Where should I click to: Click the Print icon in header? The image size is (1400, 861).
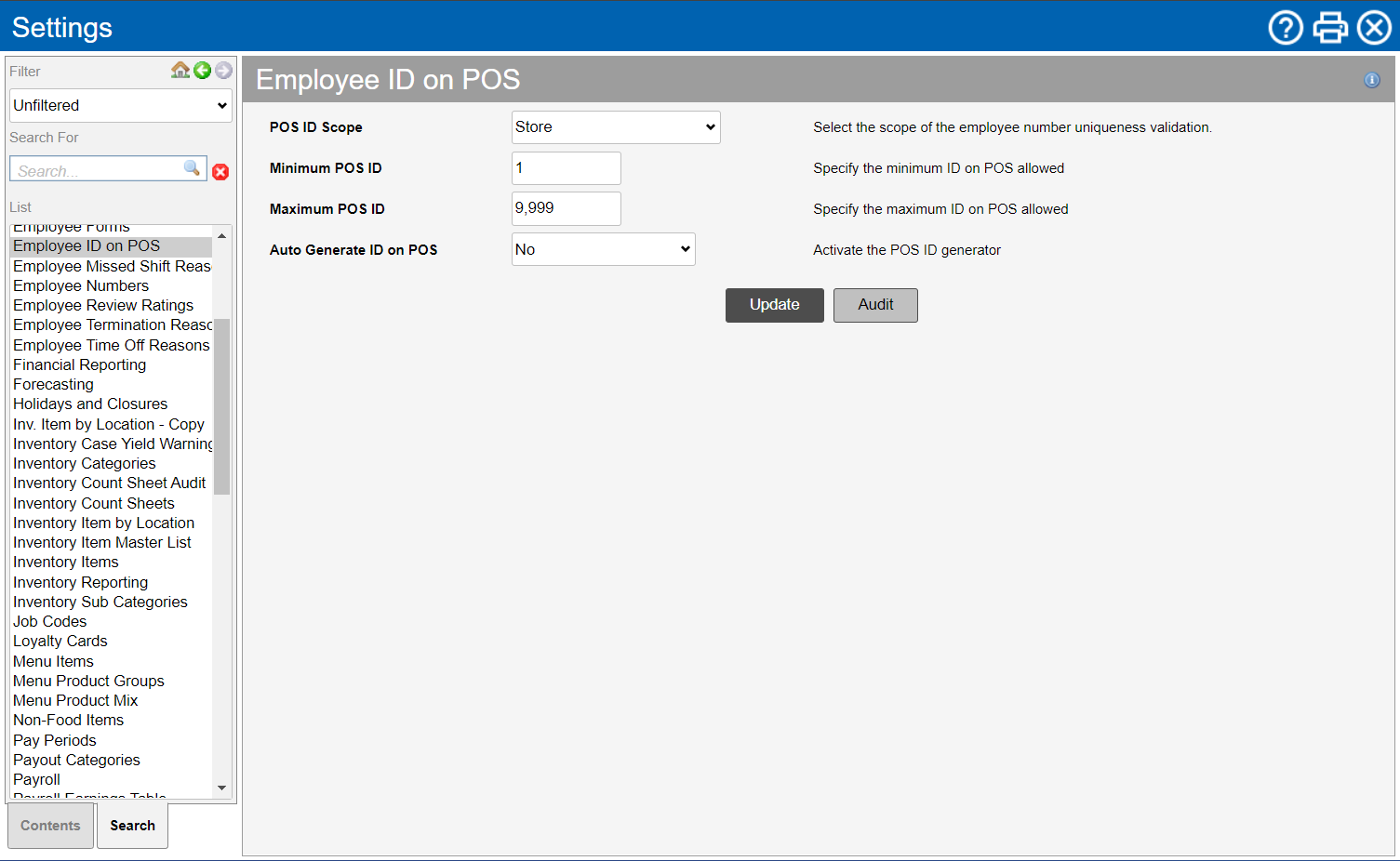click(1330, 28)
